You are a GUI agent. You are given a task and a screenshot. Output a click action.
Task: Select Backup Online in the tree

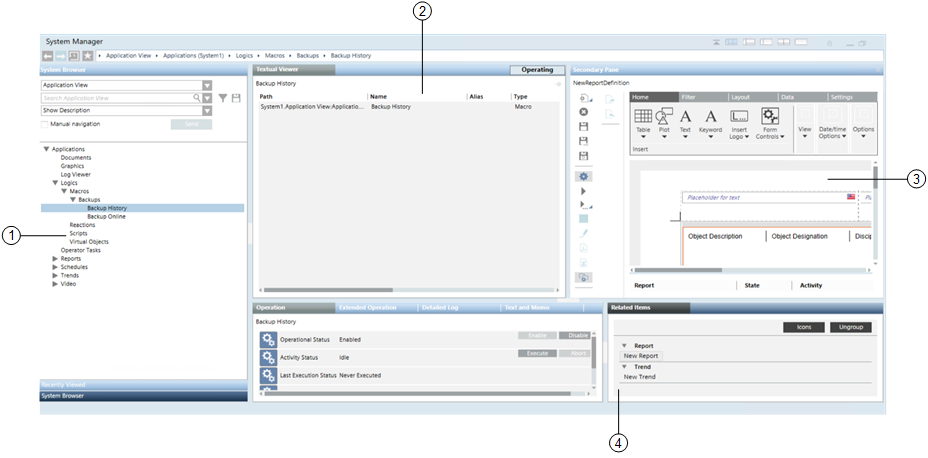point(106,217)
